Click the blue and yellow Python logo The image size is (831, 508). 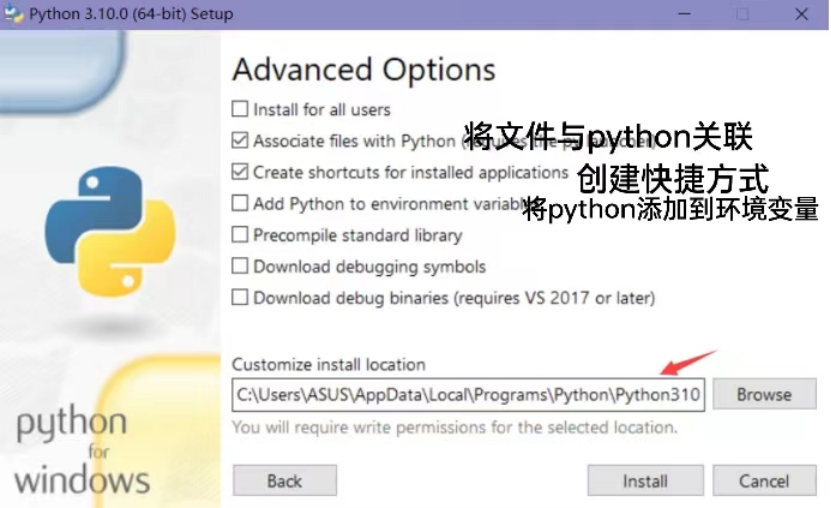pos(110,231)
